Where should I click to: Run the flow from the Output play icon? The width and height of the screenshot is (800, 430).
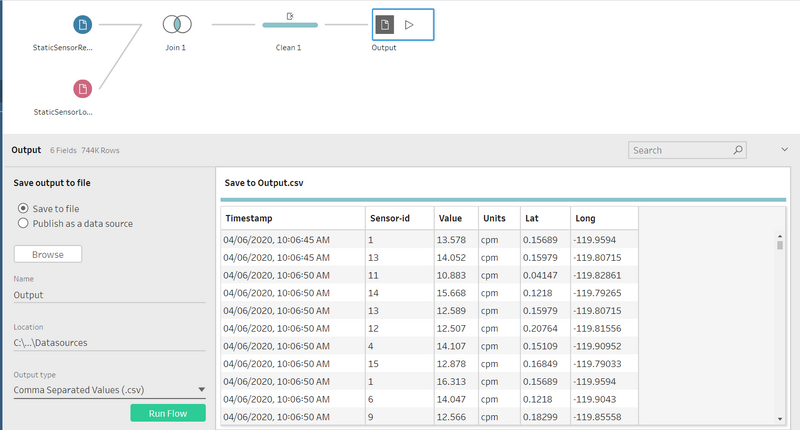pyautogui.click(x=409, y=24)
